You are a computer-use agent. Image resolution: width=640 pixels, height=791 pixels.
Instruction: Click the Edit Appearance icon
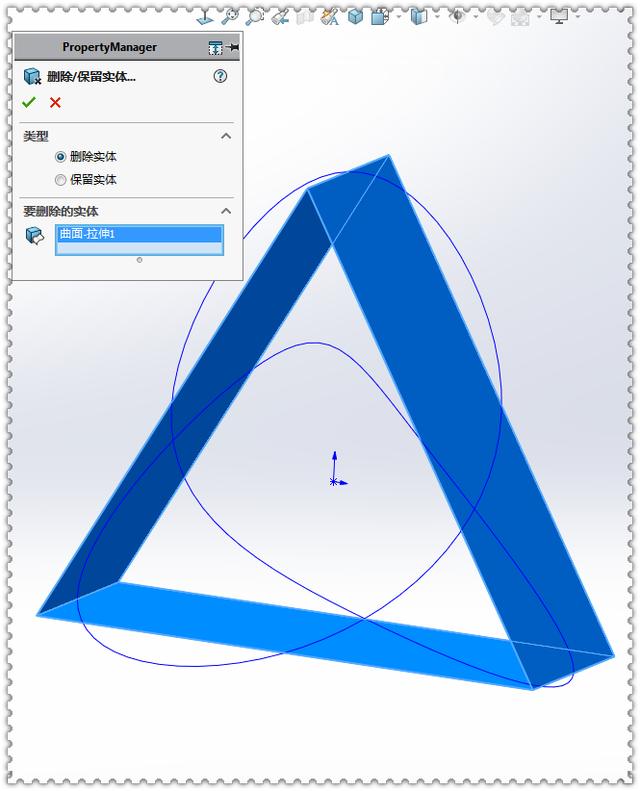click(x=457, y=17)
